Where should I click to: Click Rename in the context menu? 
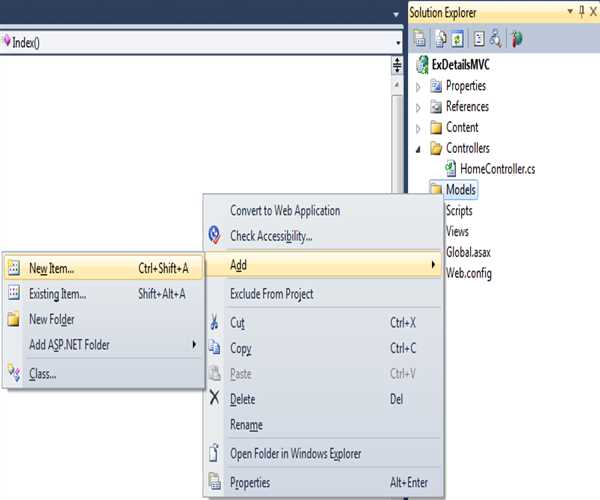[246, 425]
